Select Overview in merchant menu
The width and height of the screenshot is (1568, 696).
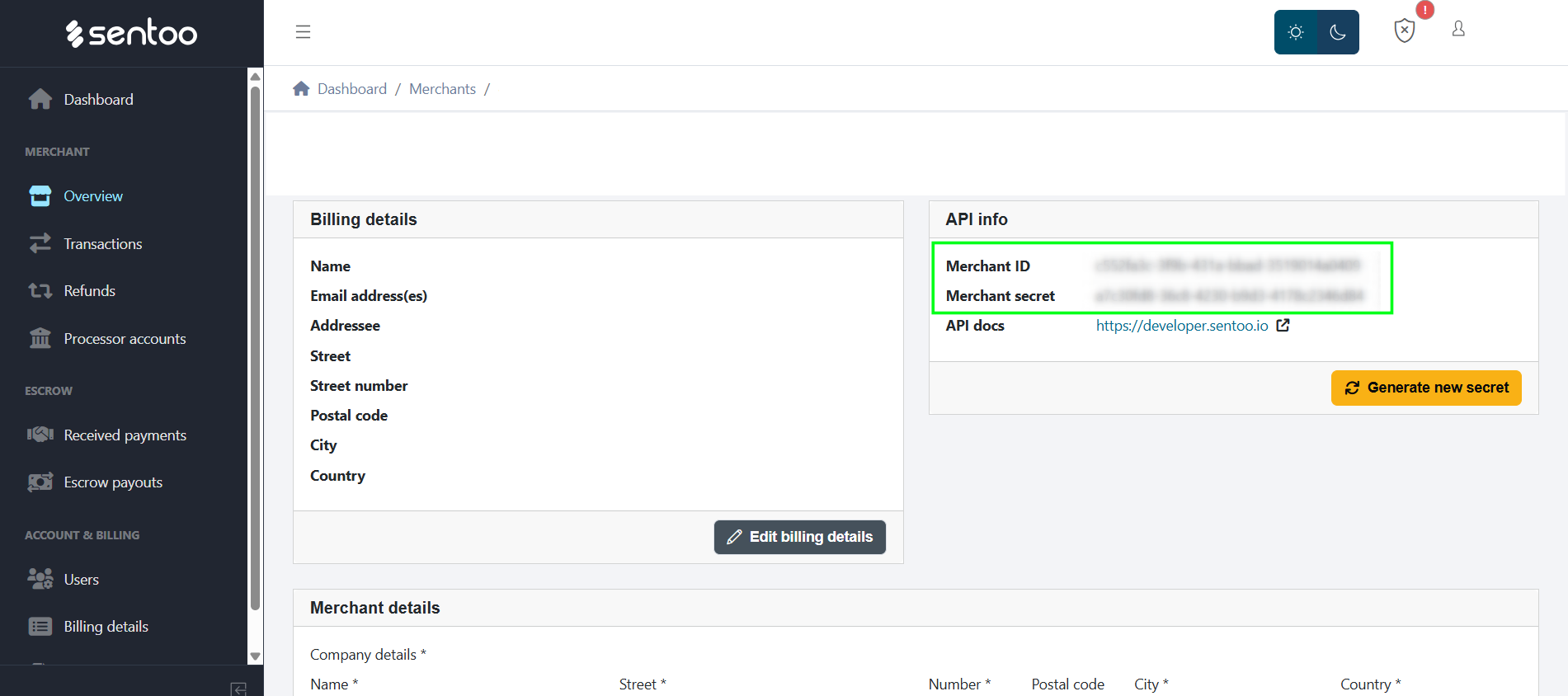click(x=93, y=196)
